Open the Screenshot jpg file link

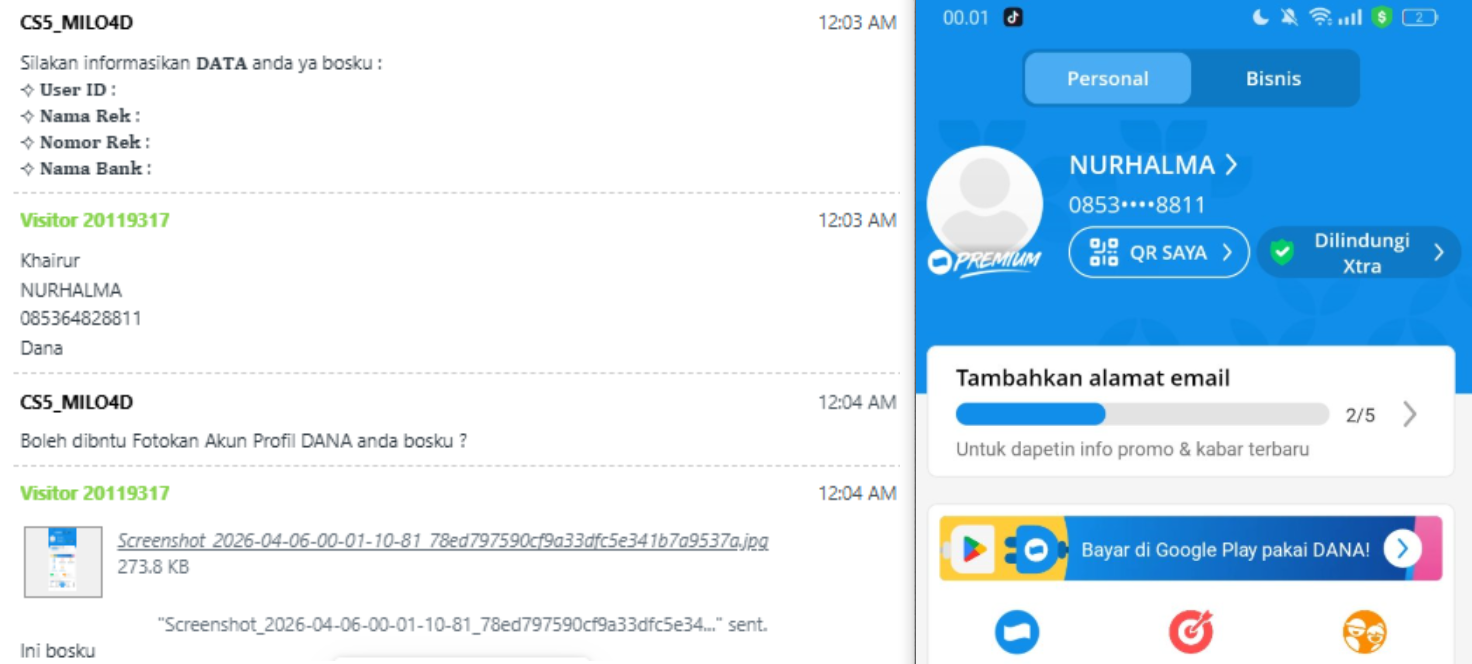coord(443,541)
